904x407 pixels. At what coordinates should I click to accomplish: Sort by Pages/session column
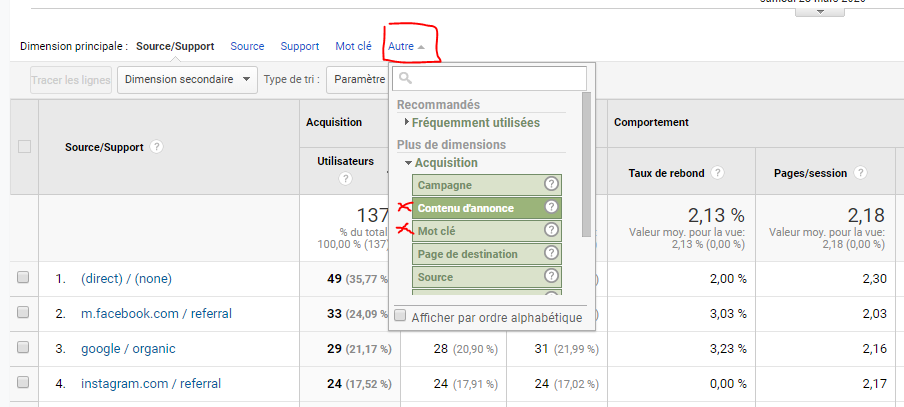click(x=811, y=173)
